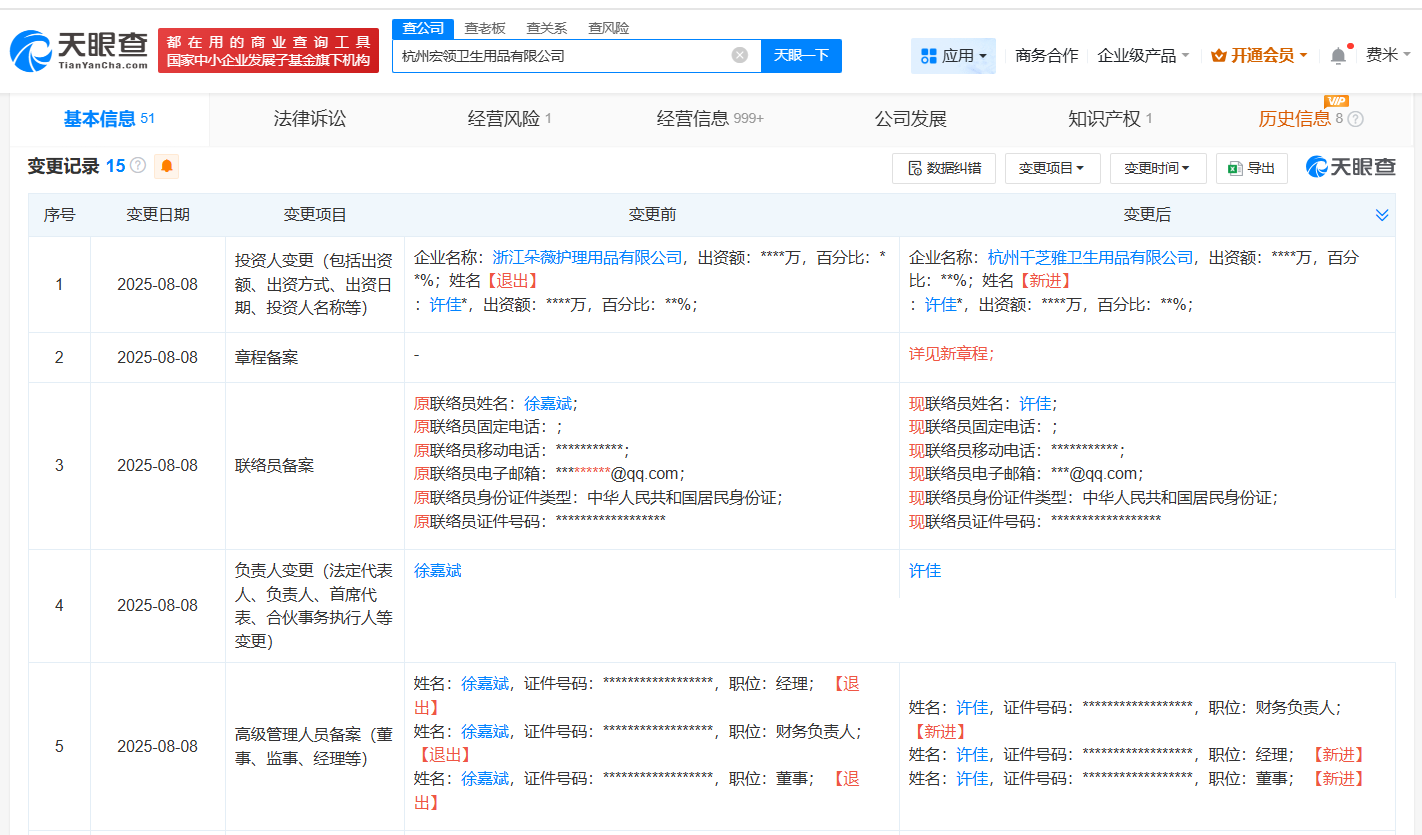This screenshot has width=1422, height=835.
Task: Click the 天眼一下 search button
Action: point(801,56)
